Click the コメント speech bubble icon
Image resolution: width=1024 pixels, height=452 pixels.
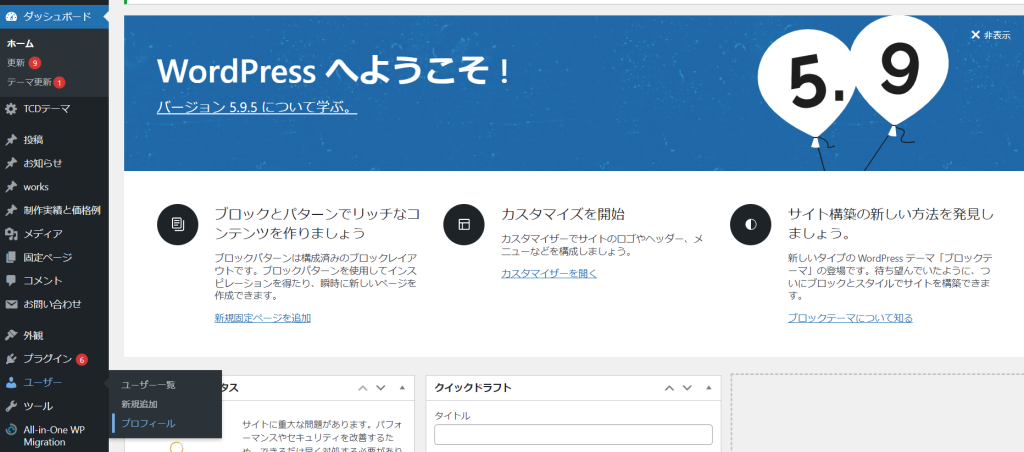(x=11, y=281)
